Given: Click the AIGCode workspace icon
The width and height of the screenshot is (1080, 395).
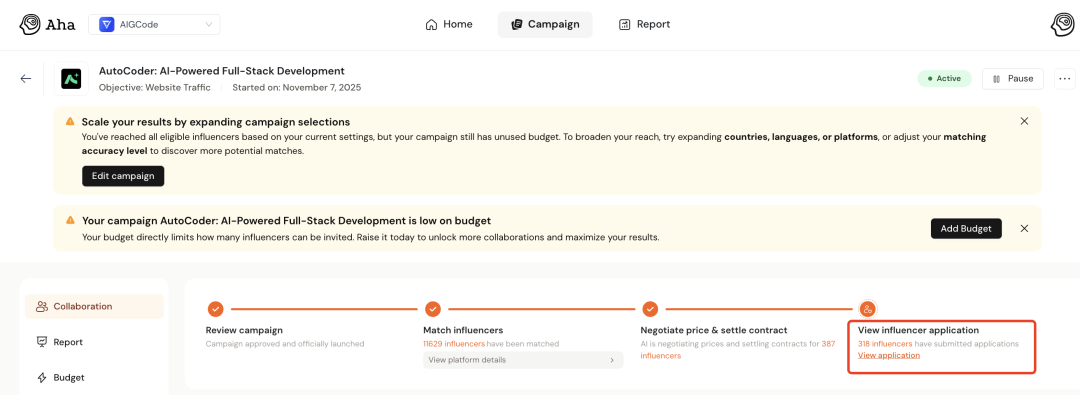Looking at the screenshot, I should click(x=107, y=25).
